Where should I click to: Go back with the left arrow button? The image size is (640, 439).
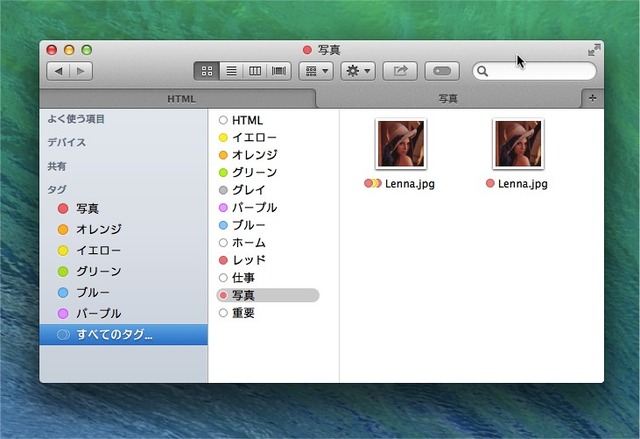pos(58,71)
